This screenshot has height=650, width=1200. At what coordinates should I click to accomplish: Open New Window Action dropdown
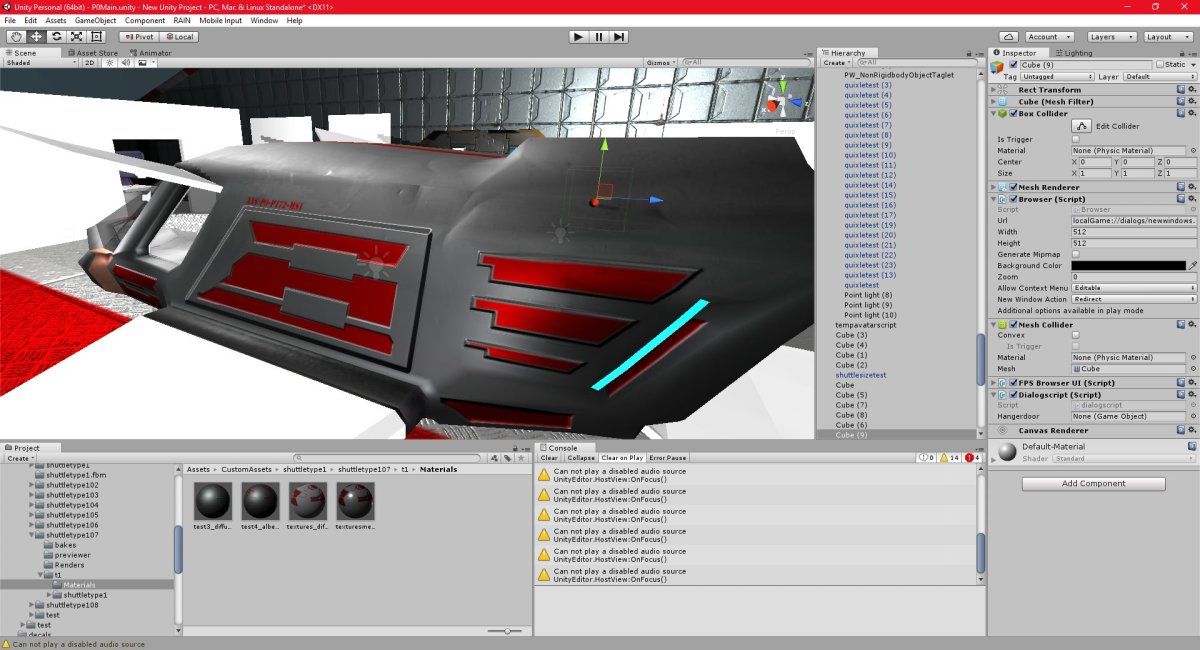click(x=1134, y=299)
